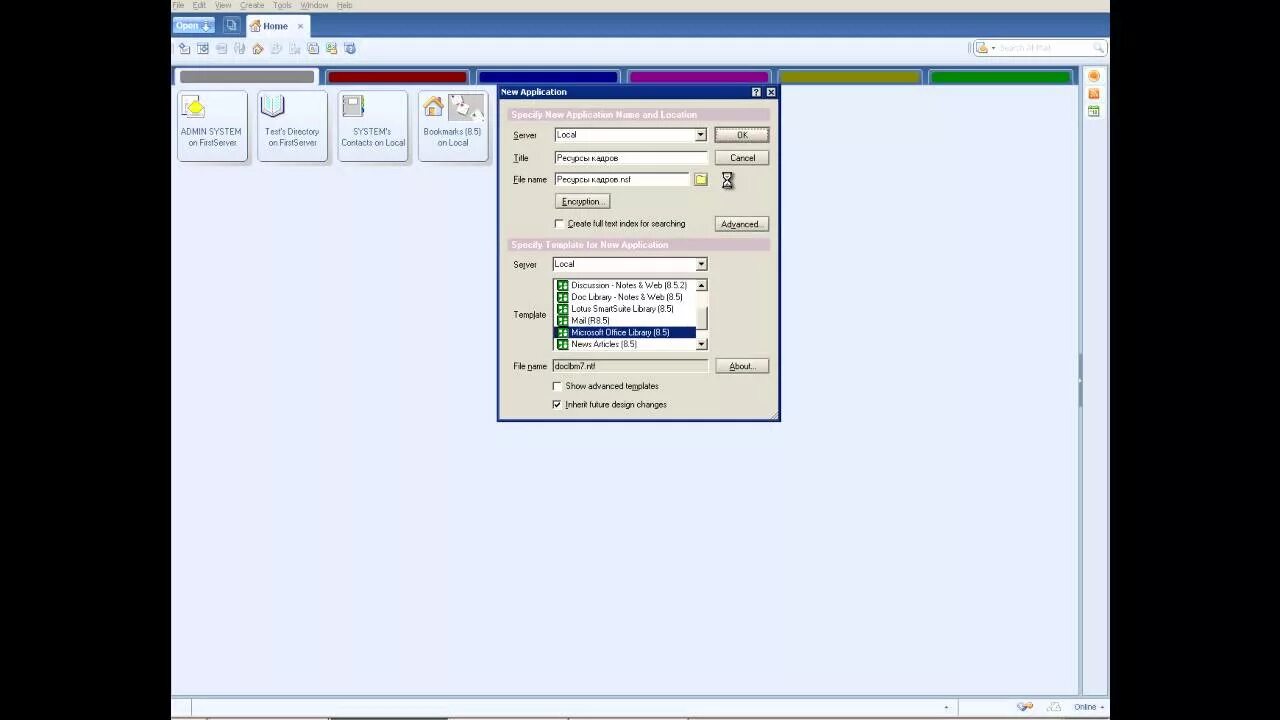Select the Mail (R8.5) template
This screenshot has height=720, width=1280.
(x=589, y=320)
